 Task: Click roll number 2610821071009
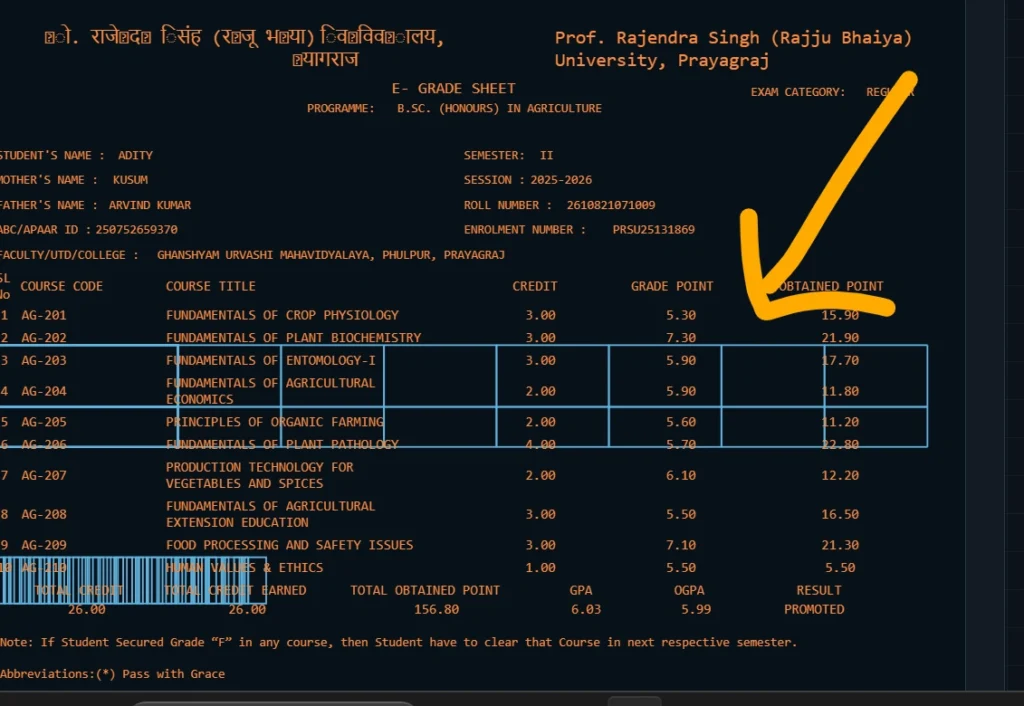coord(611,205)
